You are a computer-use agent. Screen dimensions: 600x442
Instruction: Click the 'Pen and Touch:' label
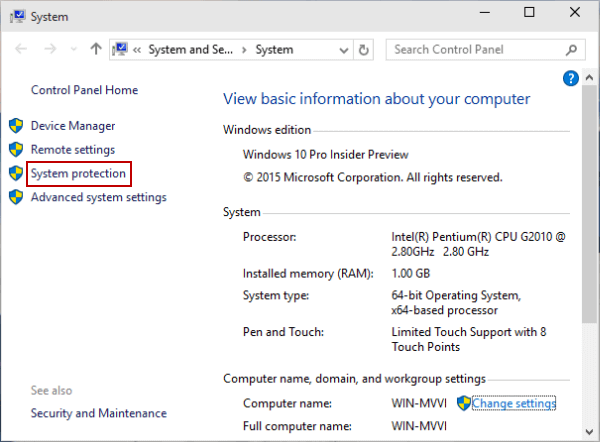coord(284,332)
